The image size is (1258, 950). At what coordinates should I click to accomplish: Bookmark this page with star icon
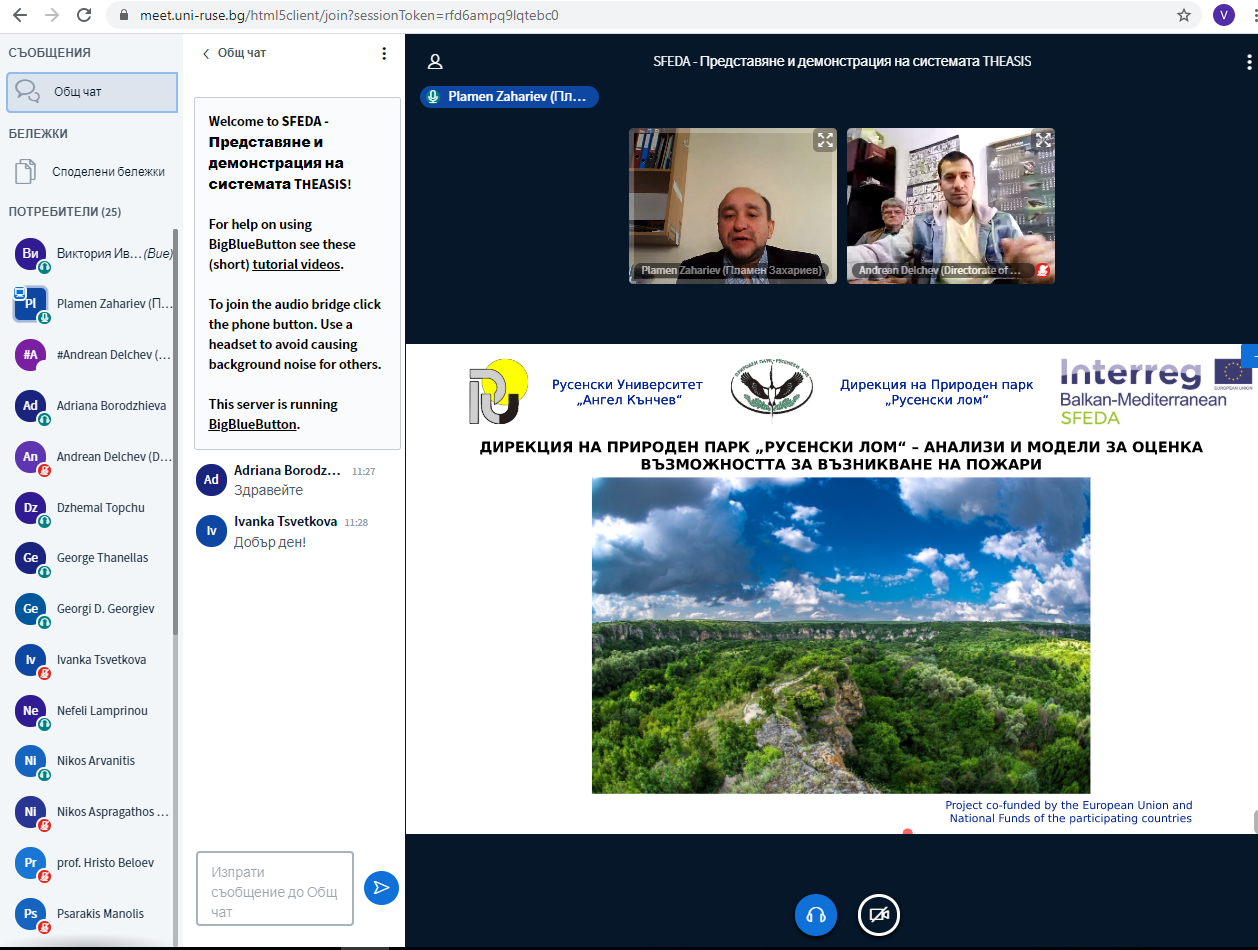(x=1184, y=16)
